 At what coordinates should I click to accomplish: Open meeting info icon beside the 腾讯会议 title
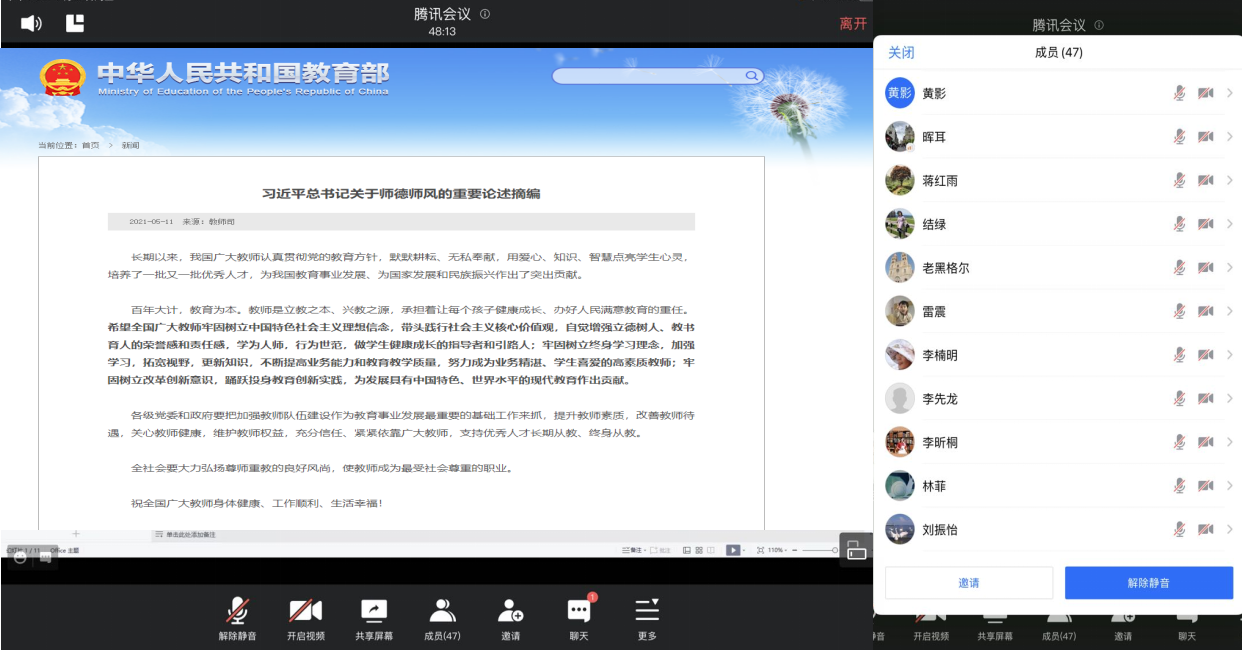pos(485,14)
